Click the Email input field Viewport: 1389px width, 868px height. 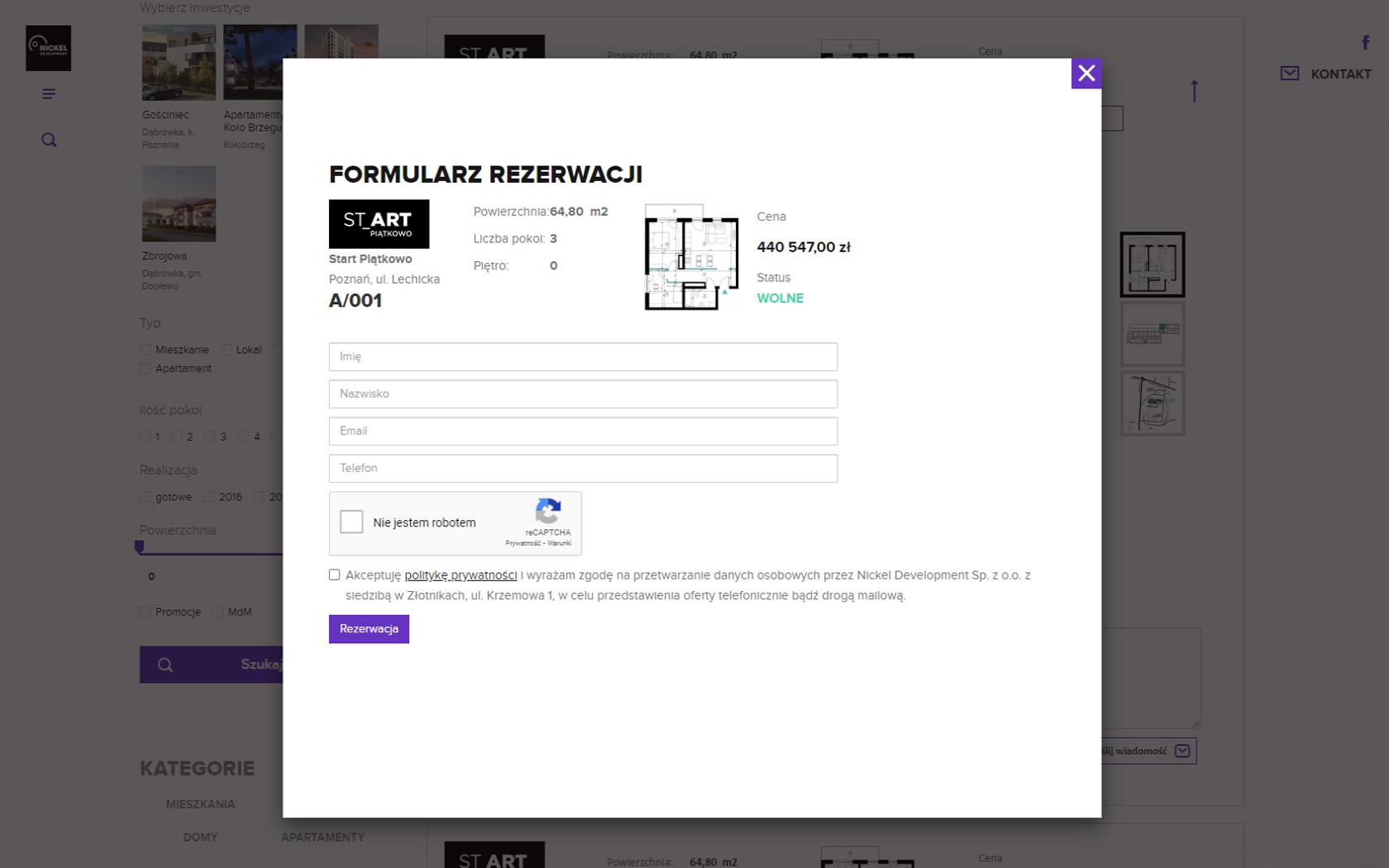[583, 432]
